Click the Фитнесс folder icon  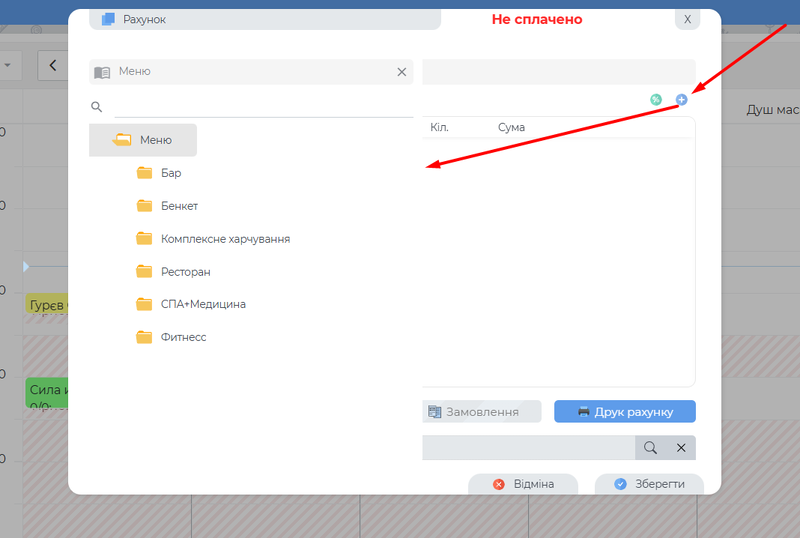[x=144, y=337]
